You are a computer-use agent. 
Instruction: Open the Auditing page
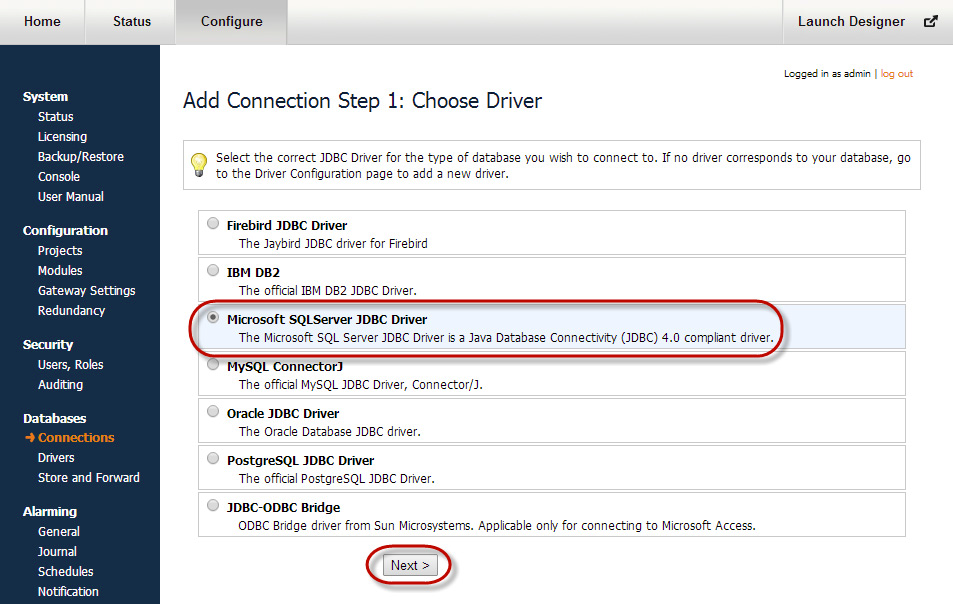pyautogui.click(x=60, y=385)
